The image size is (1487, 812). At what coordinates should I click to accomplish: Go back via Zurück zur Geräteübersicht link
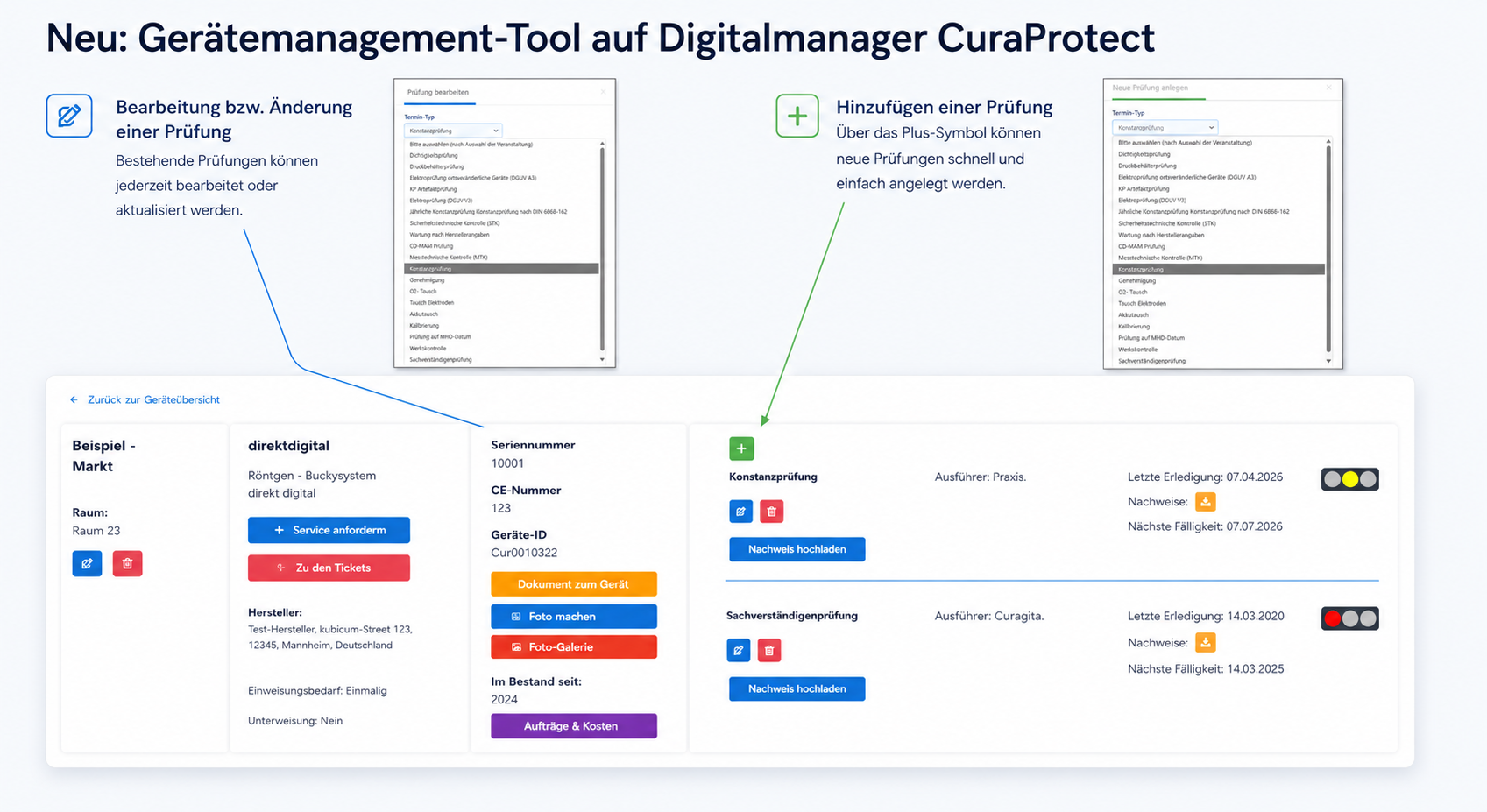pyautogui.click(x=145, y=399)
